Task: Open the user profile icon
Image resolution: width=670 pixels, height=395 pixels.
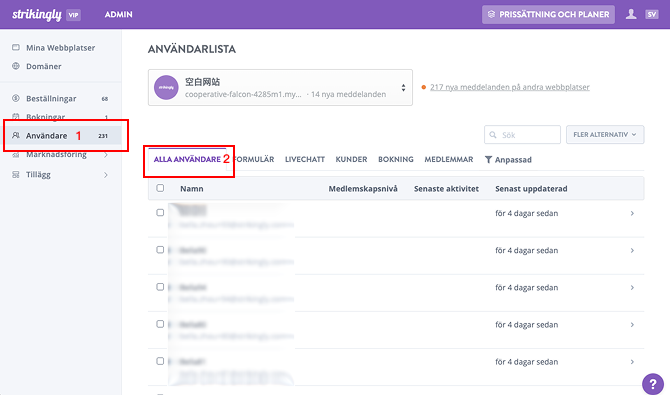Action: click(631, 14)
